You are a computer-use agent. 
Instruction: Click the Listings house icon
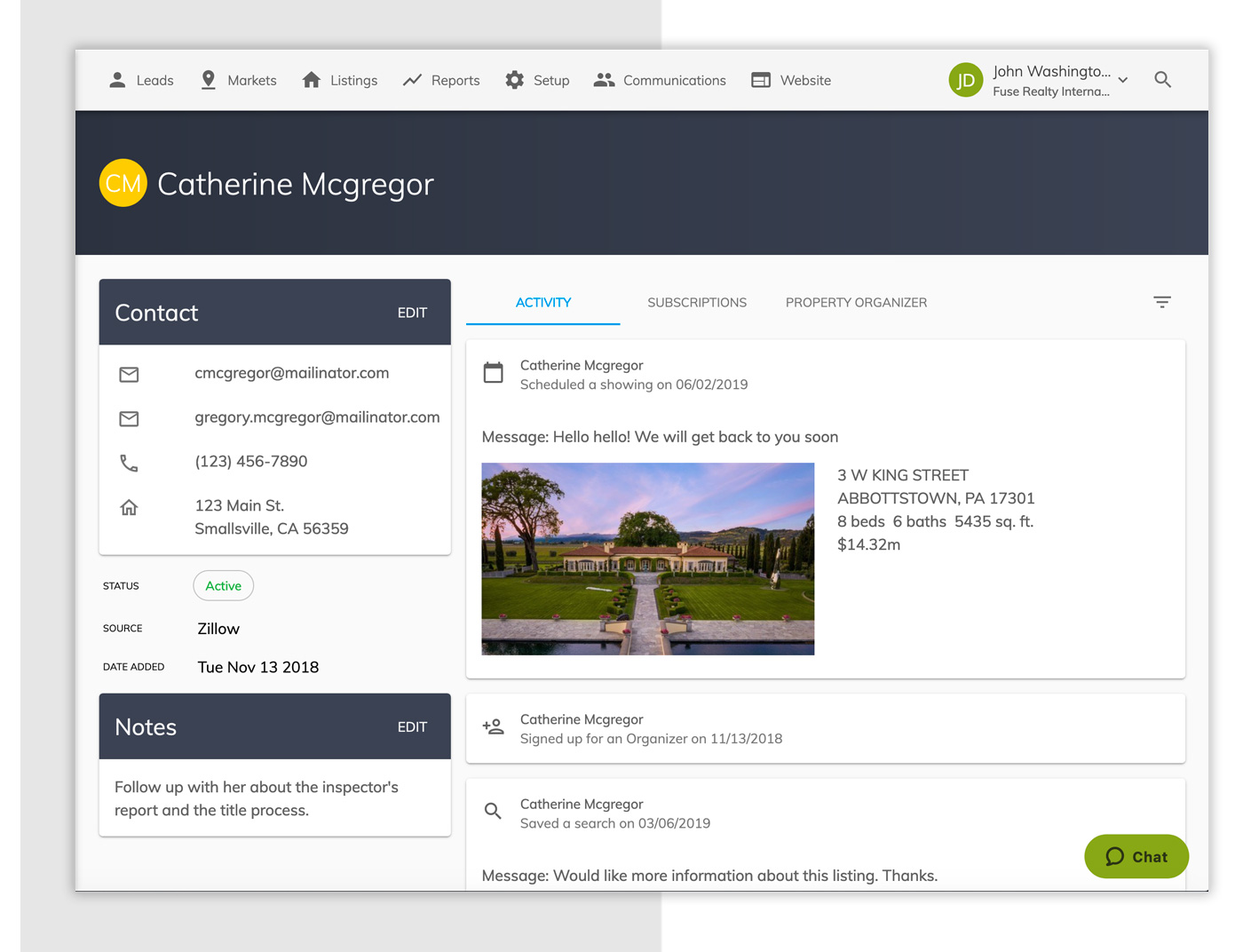tap(312, 80)
